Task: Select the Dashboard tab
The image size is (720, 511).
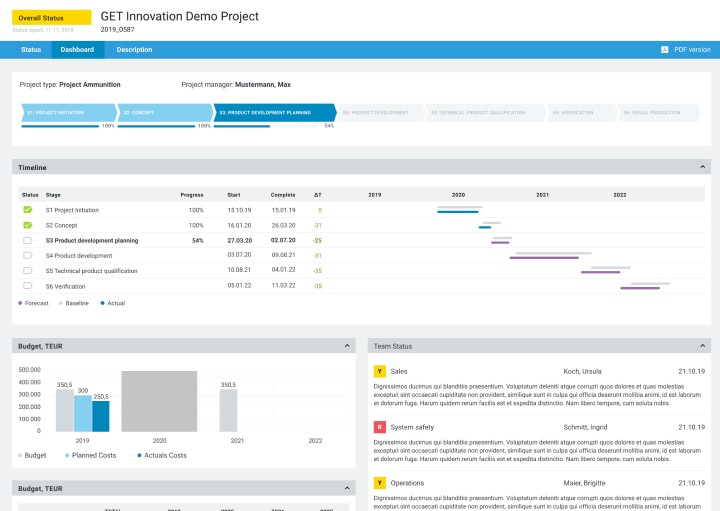Action: coord(77,50)
